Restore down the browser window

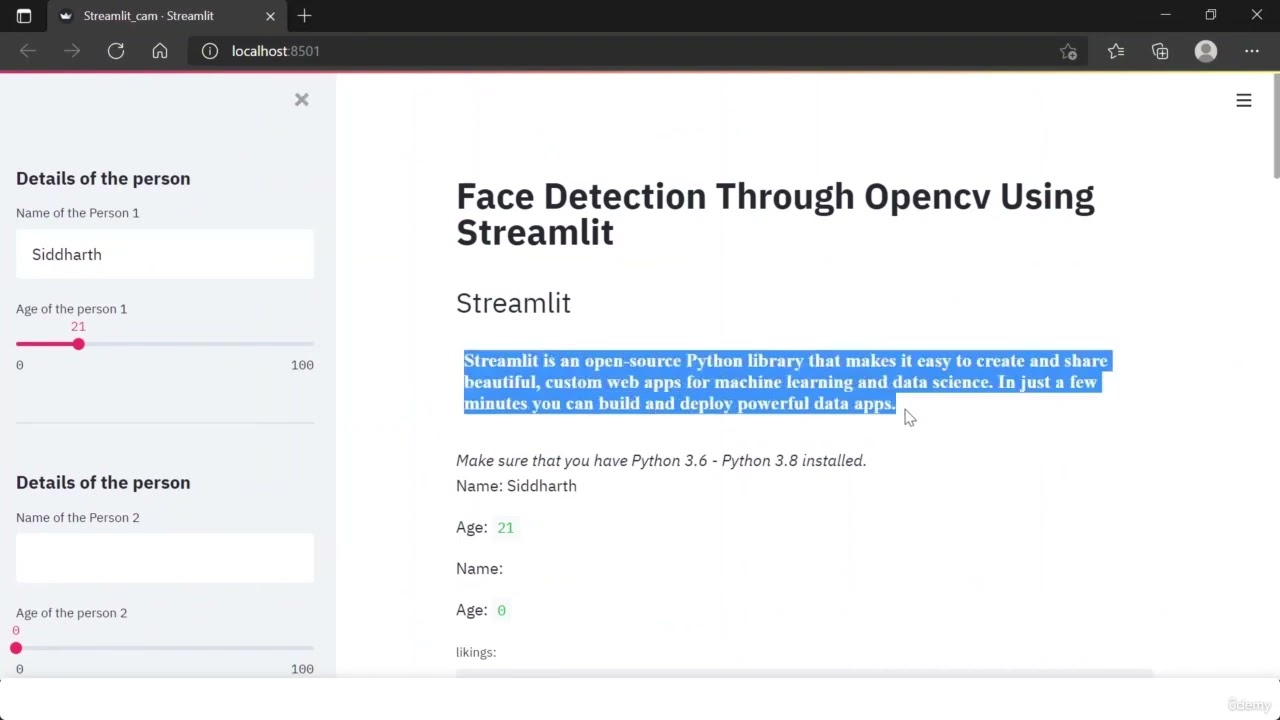pos(1211,15)
